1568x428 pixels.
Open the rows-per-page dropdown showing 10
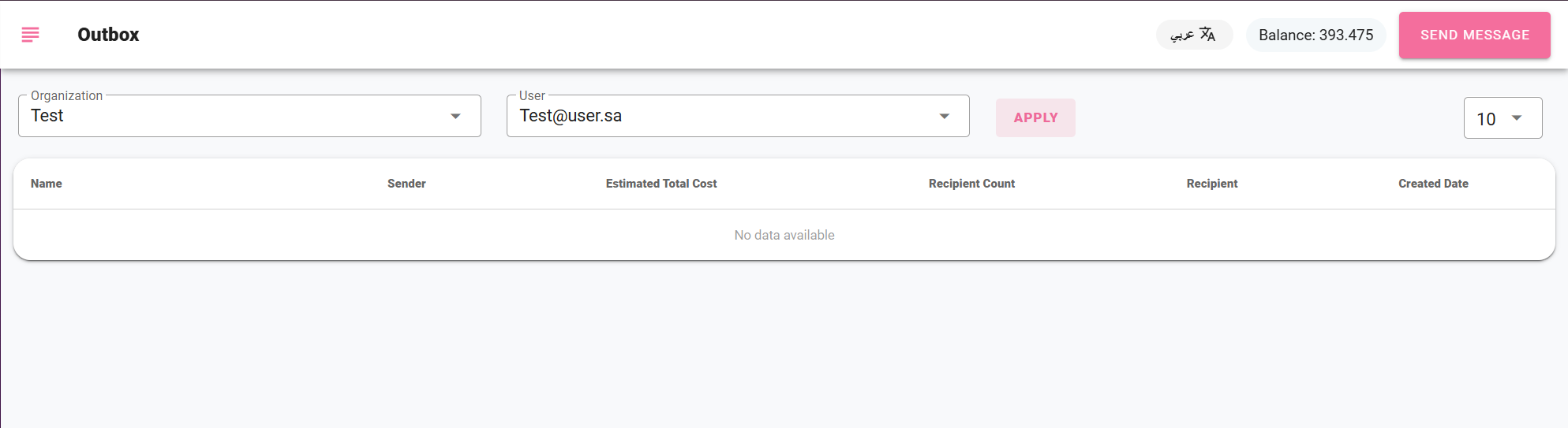pyautogui.click(x=1503, y=118)
